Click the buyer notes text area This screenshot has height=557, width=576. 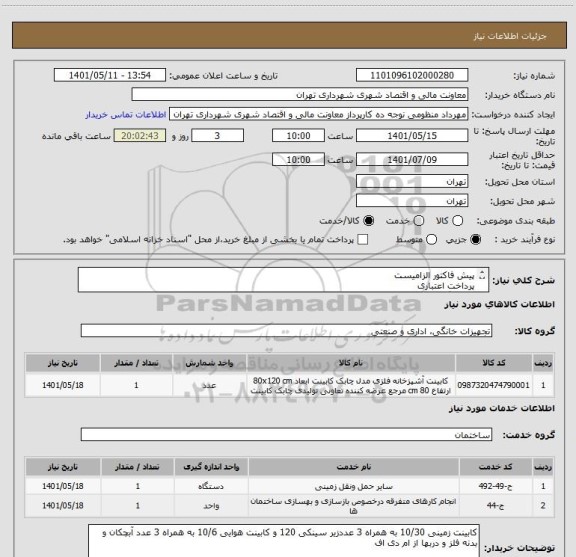[284, 541]
